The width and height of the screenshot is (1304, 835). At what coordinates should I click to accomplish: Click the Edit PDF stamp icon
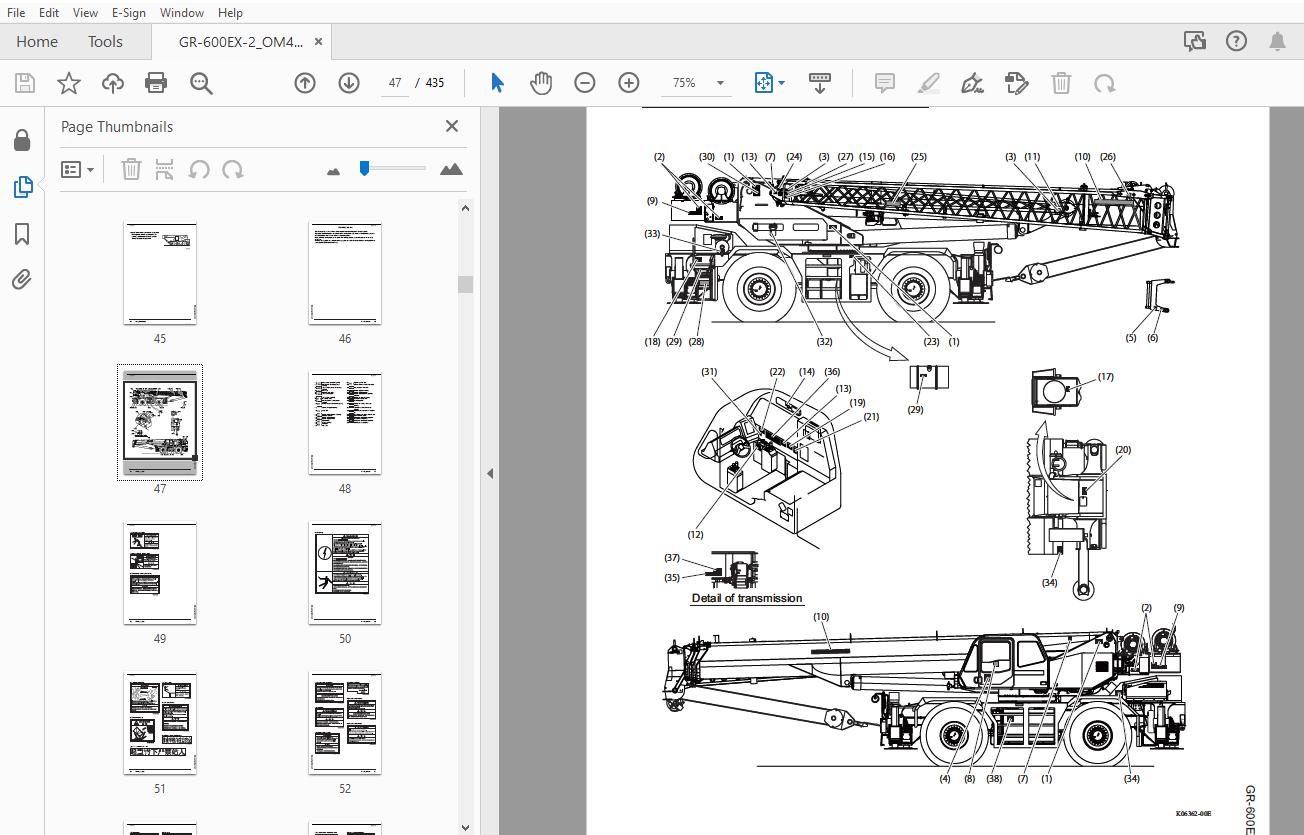pyautogui.click(x=1017, y=83)
